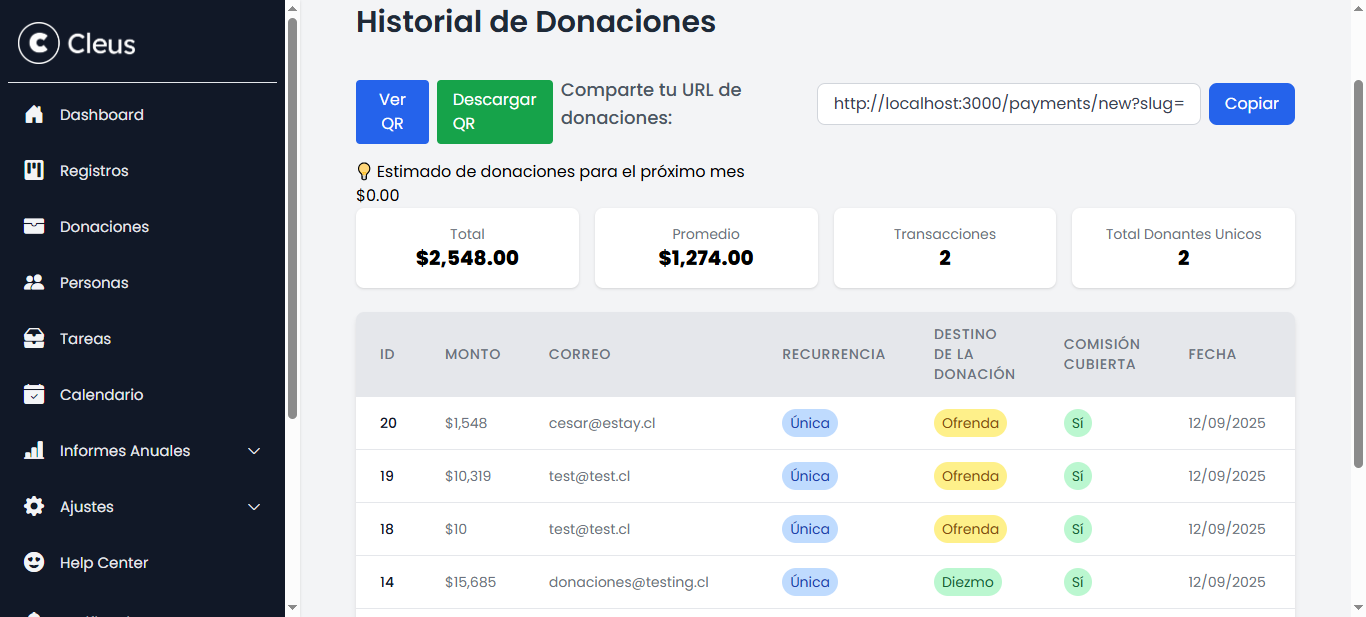Click the Cleus logo in the sidebar
Image resolution: width=1366 pixels, height=617 pixels.
(x=76, y=43)
